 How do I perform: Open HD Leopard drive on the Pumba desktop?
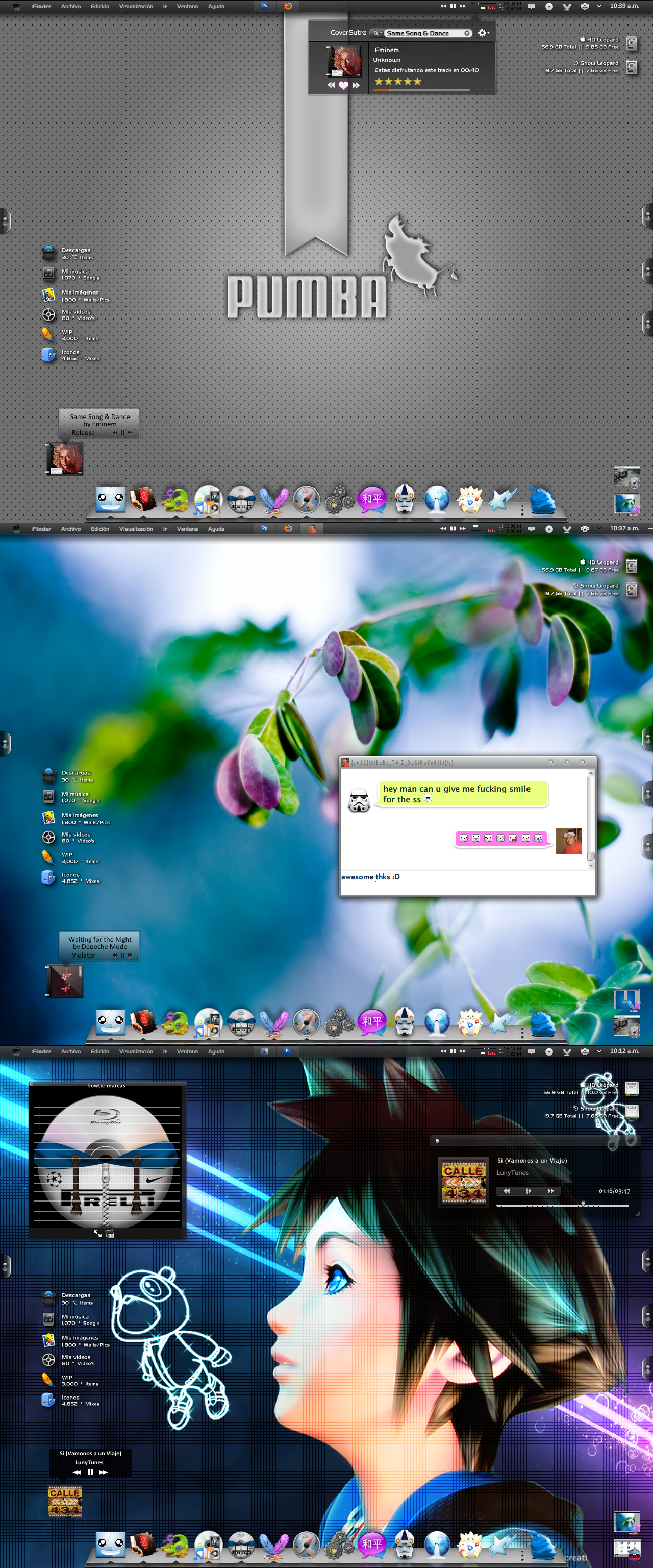tap(632, 43)
